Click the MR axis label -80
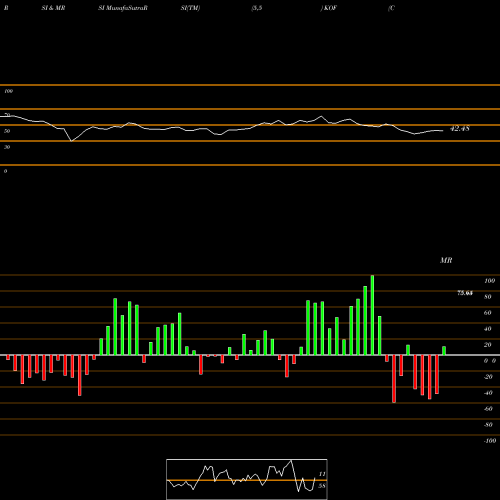The image size is (500, 500). click(488, 425)
